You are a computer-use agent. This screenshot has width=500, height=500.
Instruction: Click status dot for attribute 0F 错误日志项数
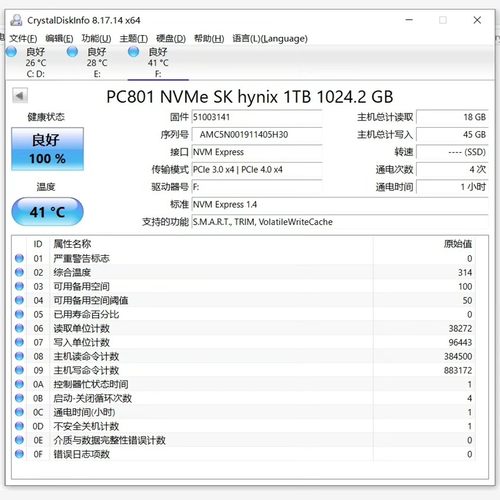pos(19,454)
